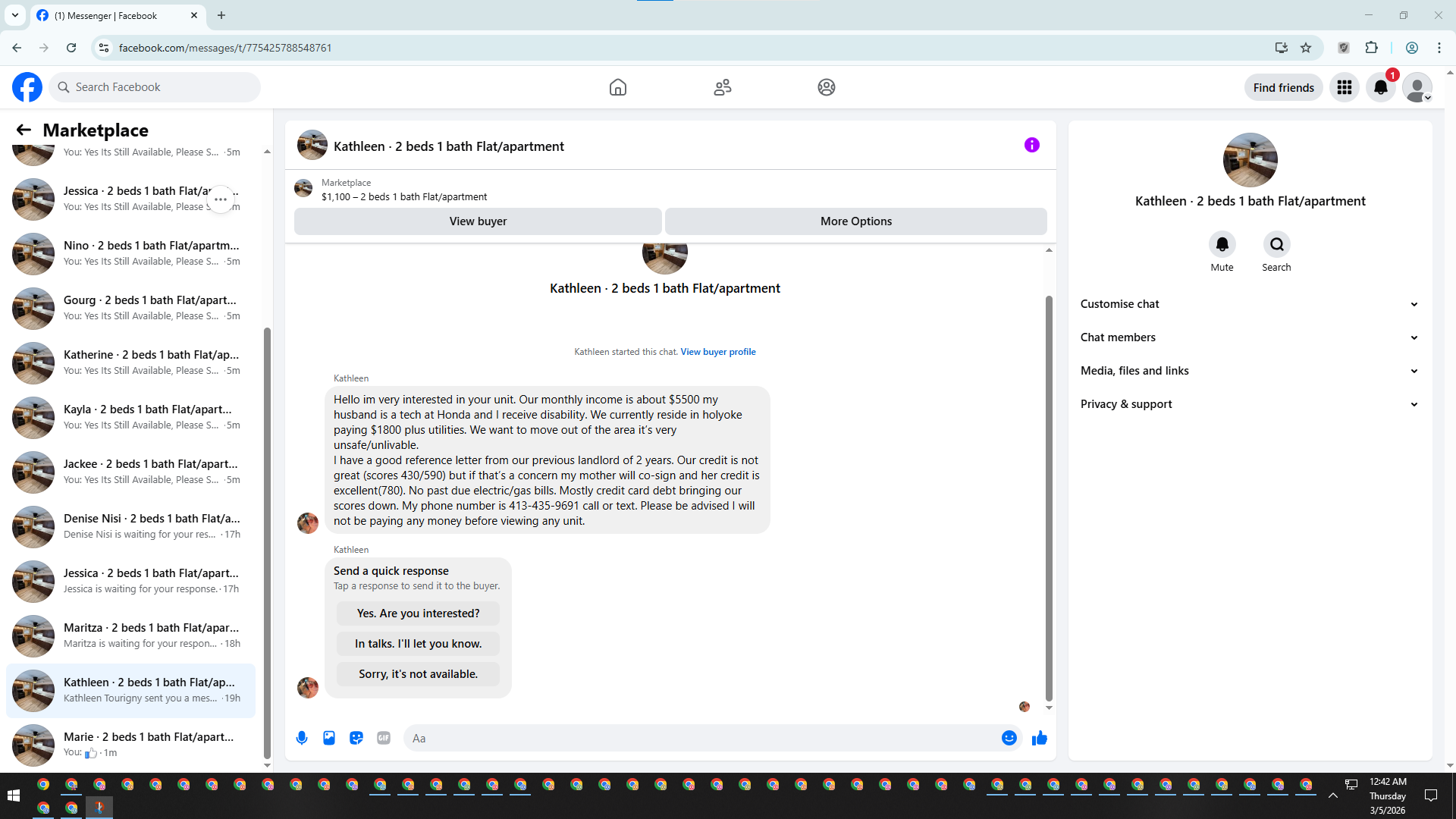Record a voice clip with the microphone icon
This screenshot has height=819, width=1456.
click(x=302, y=738)
